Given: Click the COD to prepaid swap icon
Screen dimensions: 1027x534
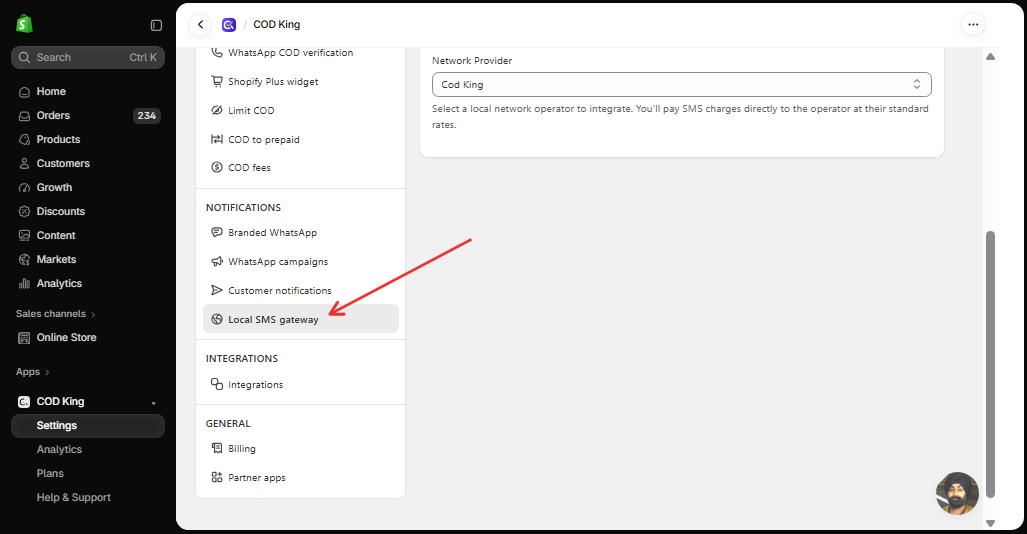Looking at the screenshot, I should 217,139.
